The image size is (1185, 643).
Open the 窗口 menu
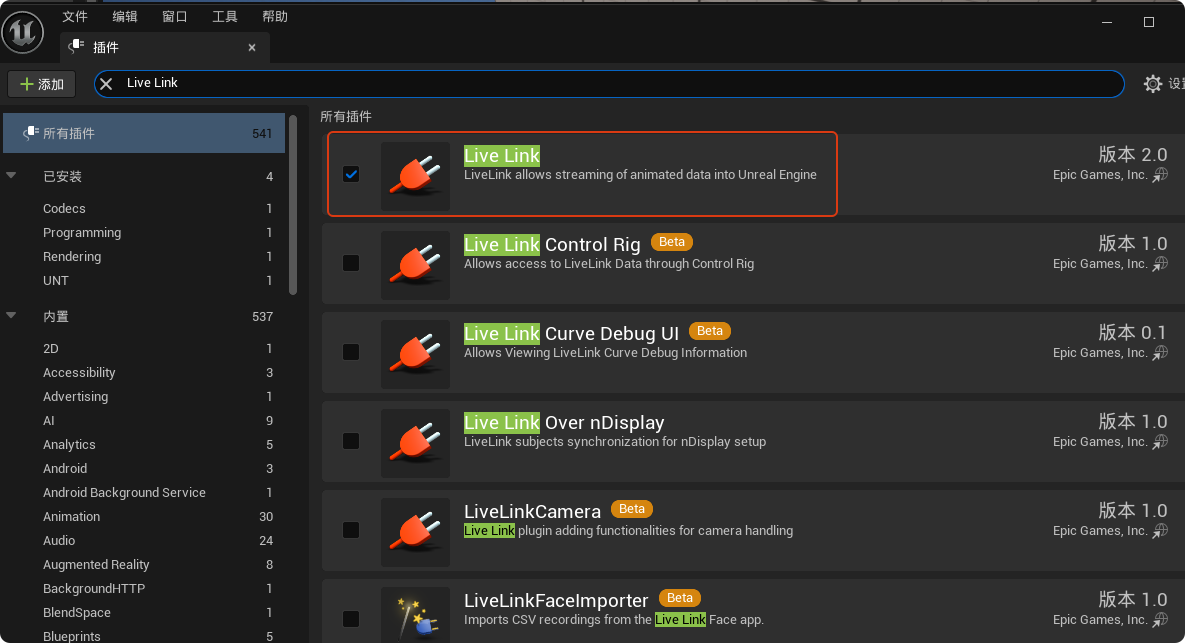[x=175, y=17]
